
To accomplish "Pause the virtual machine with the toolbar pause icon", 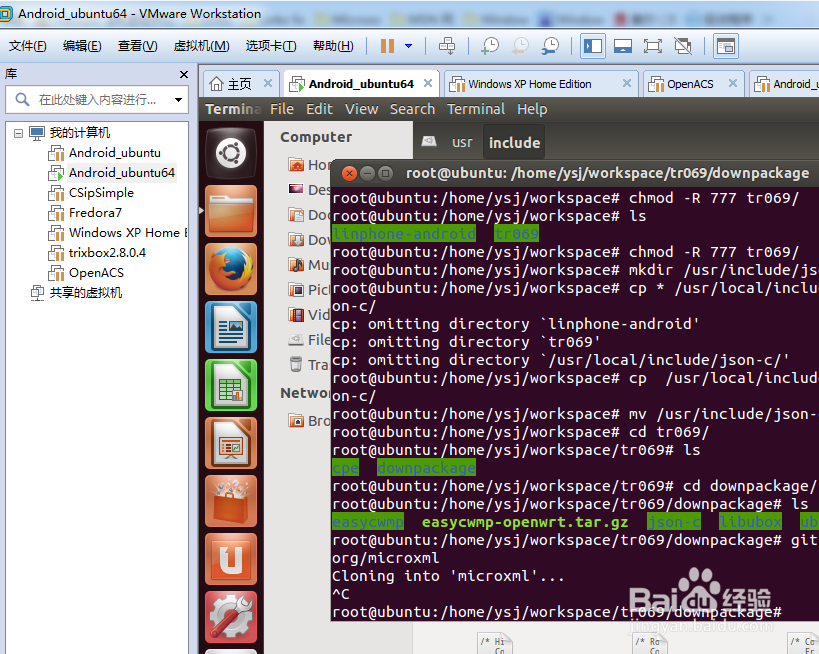I will (x=387, y=46).
